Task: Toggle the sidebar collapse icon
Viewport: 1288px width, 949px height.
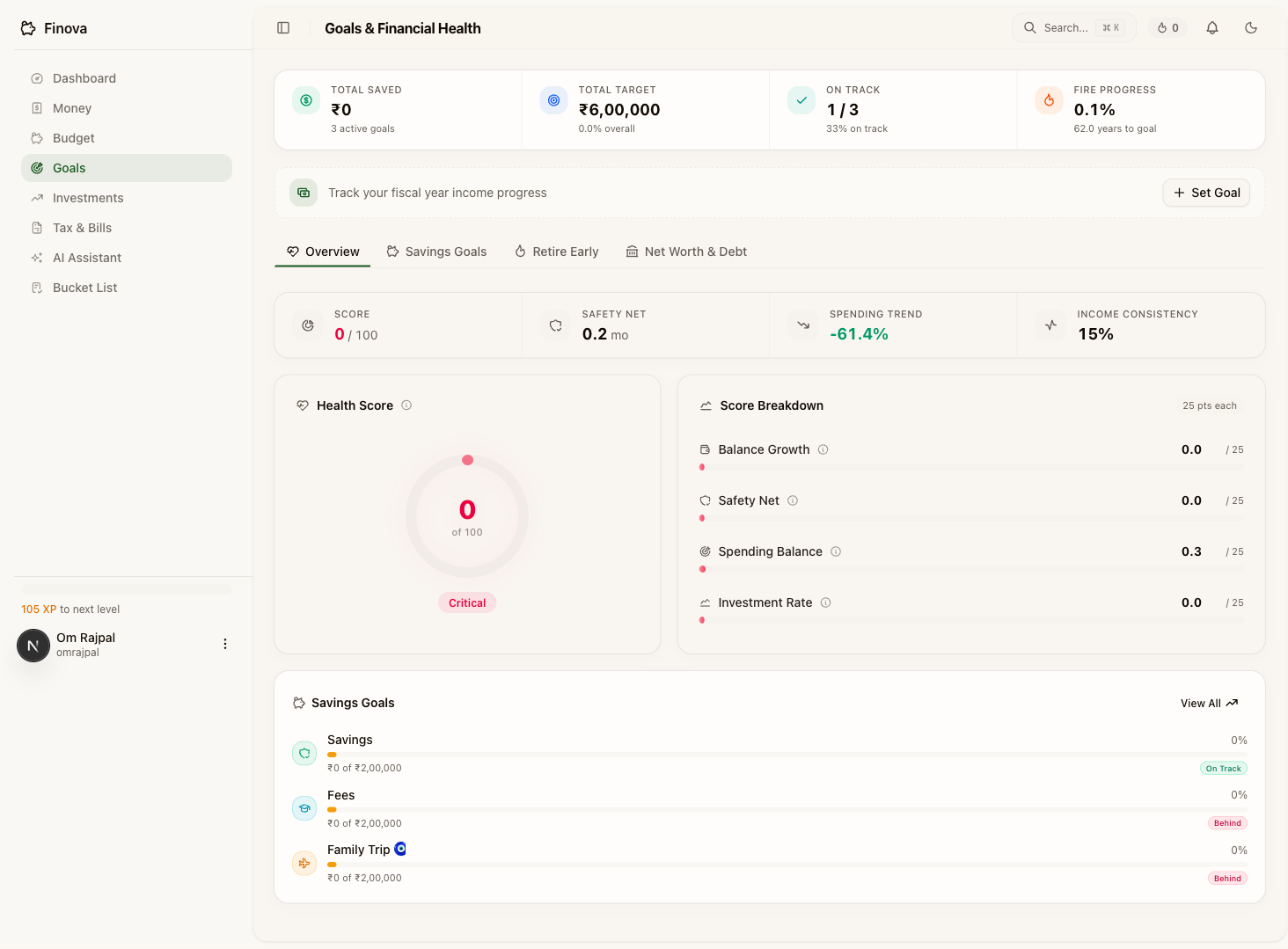Action: [283, 28]
